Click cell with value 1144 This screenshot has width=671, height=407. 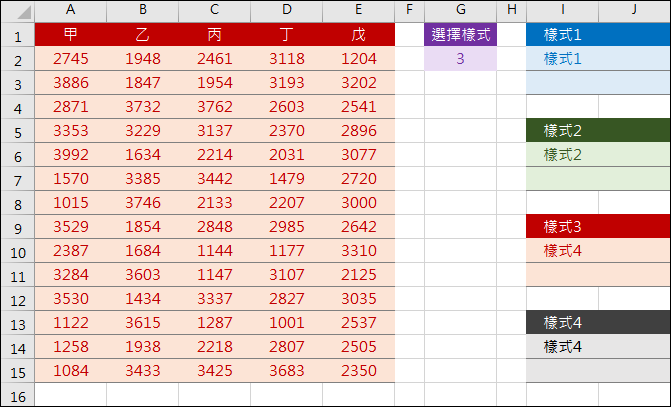(214, 250)
